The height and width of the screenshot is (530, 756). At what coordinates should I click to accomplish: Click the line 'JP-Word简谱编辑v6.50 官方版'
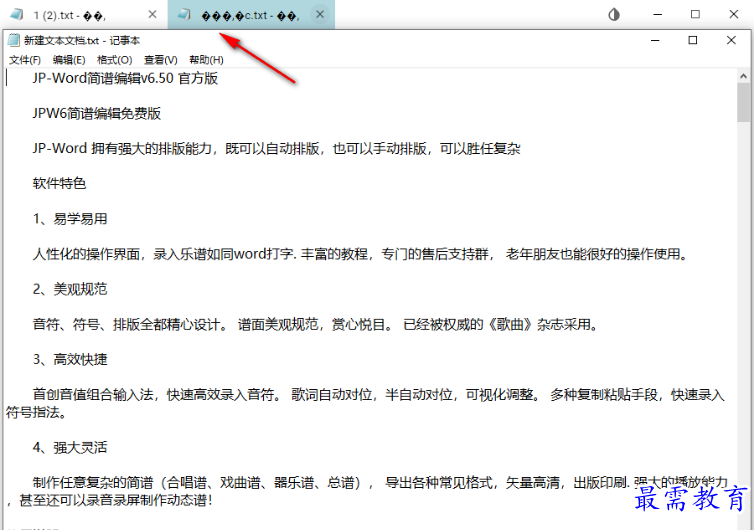[x=125, y=78]
